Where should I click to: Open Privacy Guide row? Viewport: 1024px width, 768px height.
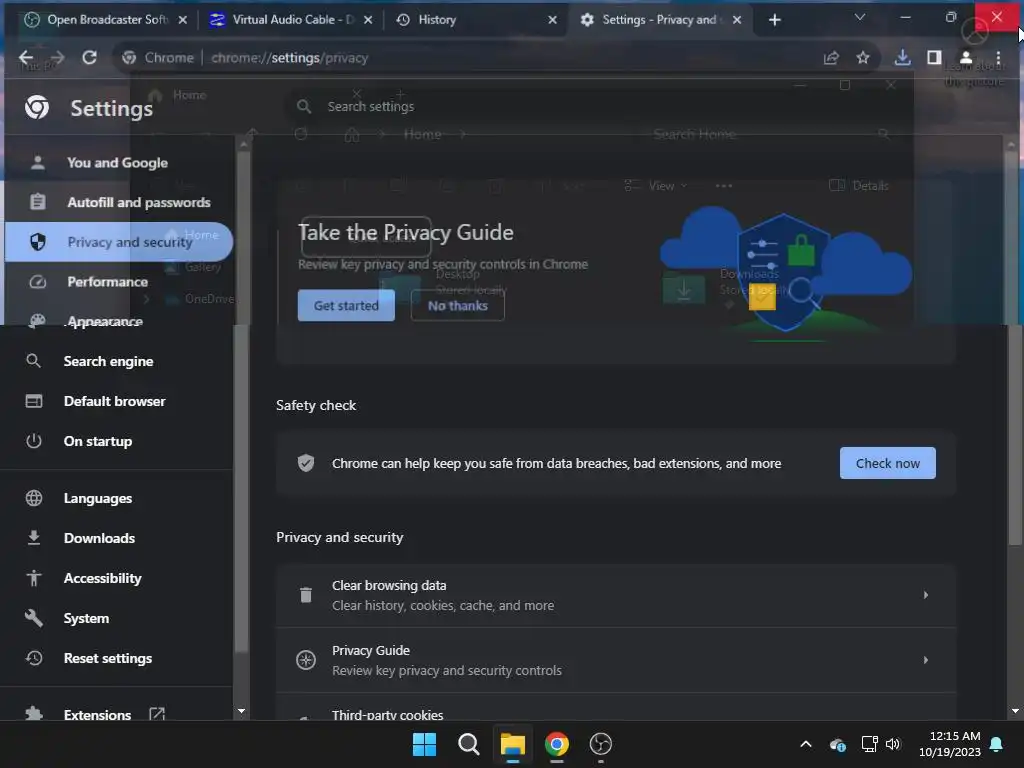coord(616,660)
